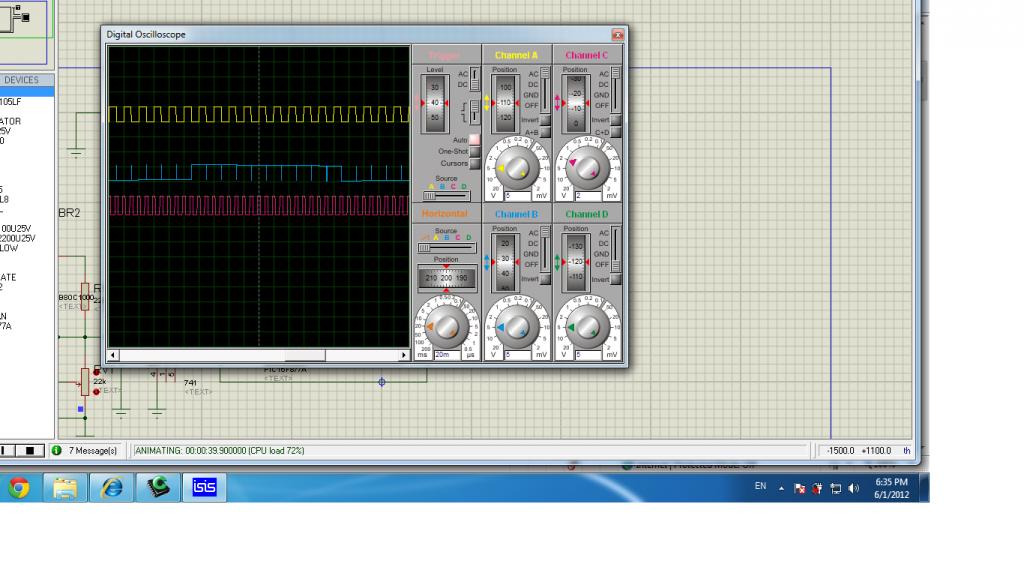Click the Horizontal timebase dial knob
Viewport: 1024px width, 576px height.
[446, 325]
